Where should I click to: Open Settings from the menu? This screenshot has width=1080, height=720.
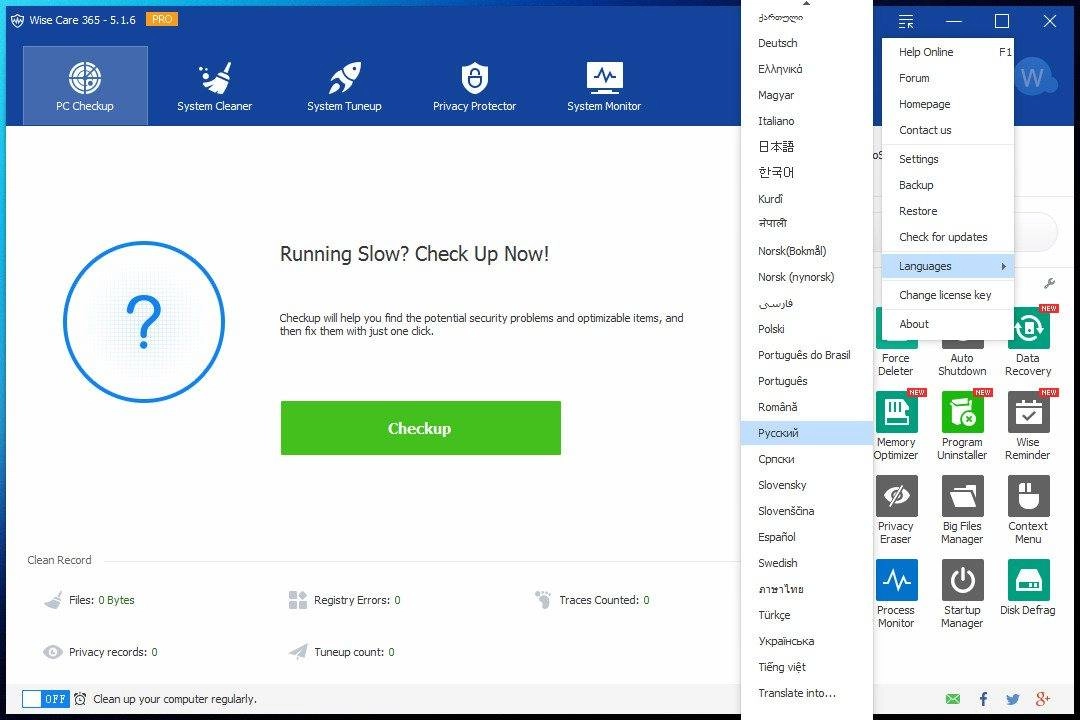tap(948, 159)
